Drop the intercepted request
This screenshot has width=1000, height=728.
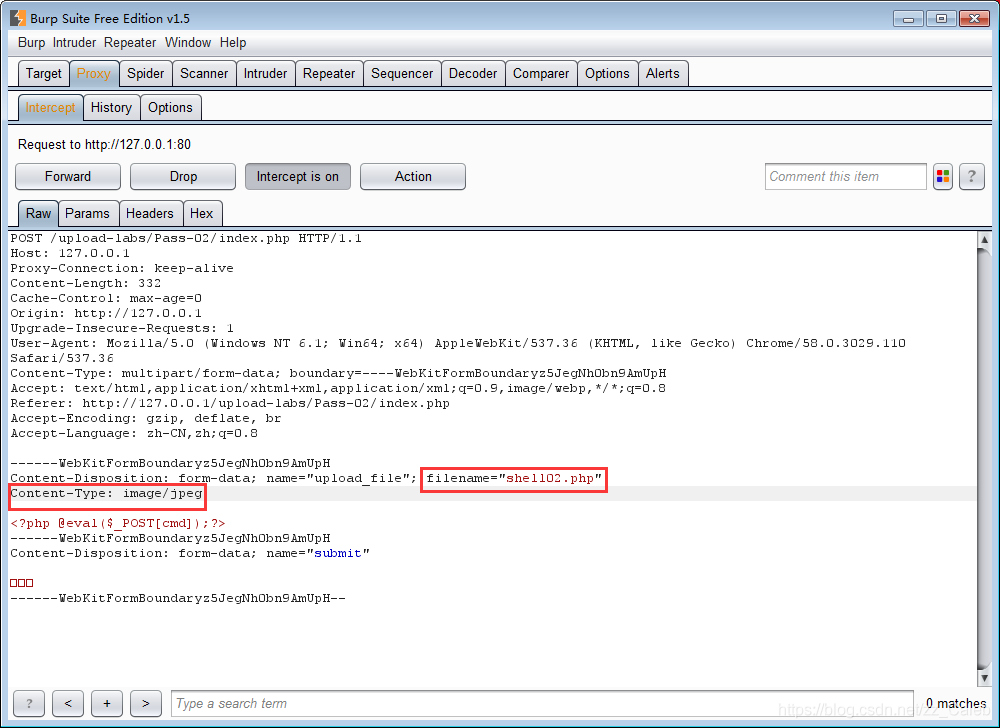tap(183, 177)
